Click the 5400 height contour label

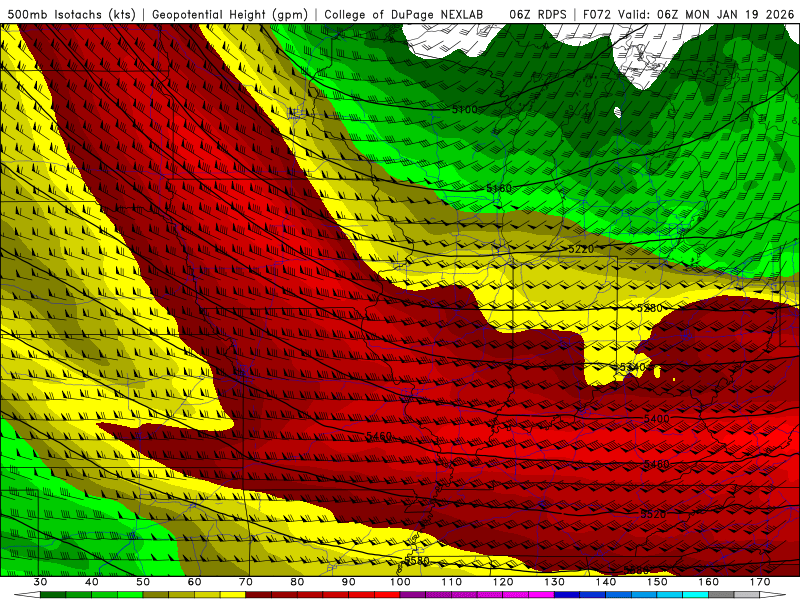657,419
